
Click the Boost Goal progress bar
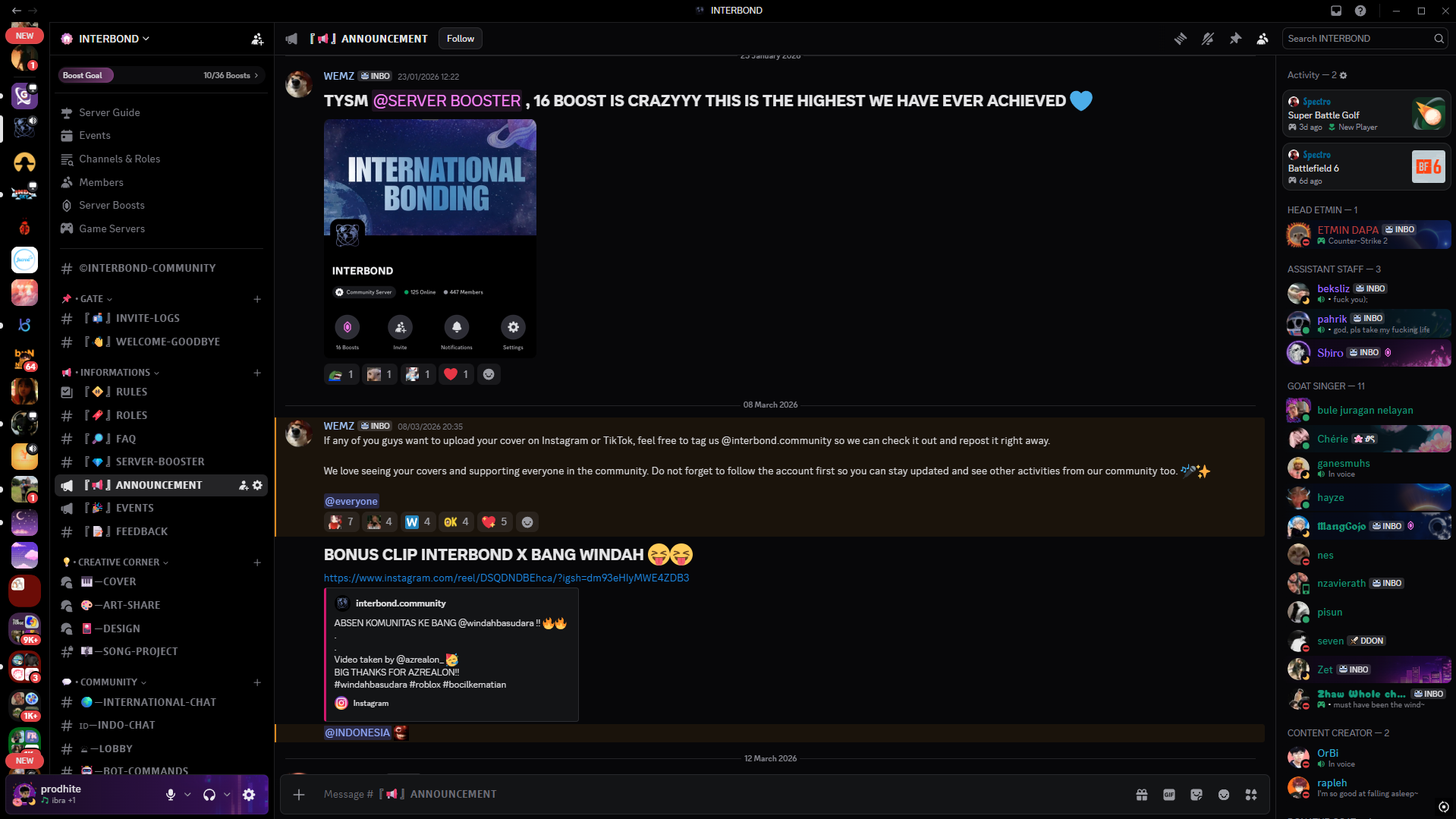tap(162, 75)
